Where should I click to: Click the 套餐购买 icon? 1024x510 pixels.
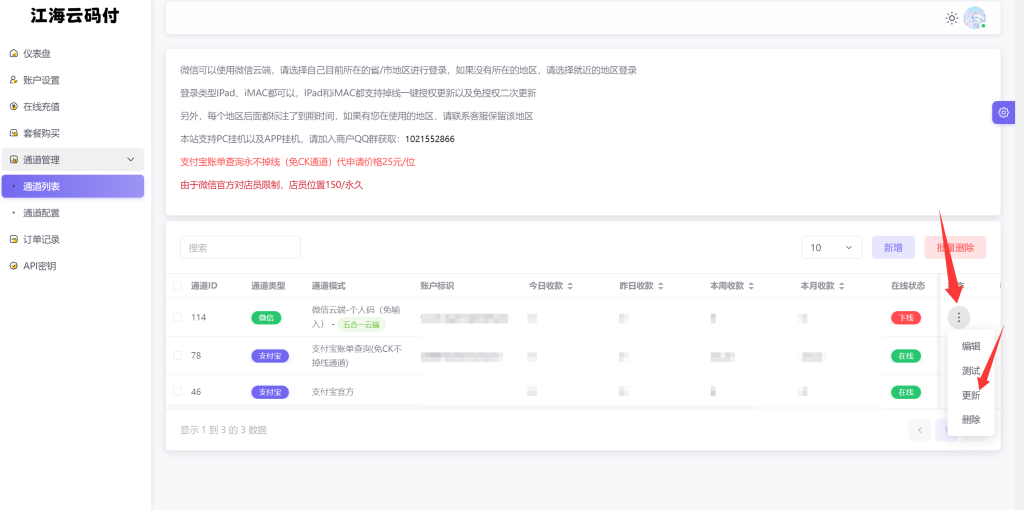[x=14, y=133]
